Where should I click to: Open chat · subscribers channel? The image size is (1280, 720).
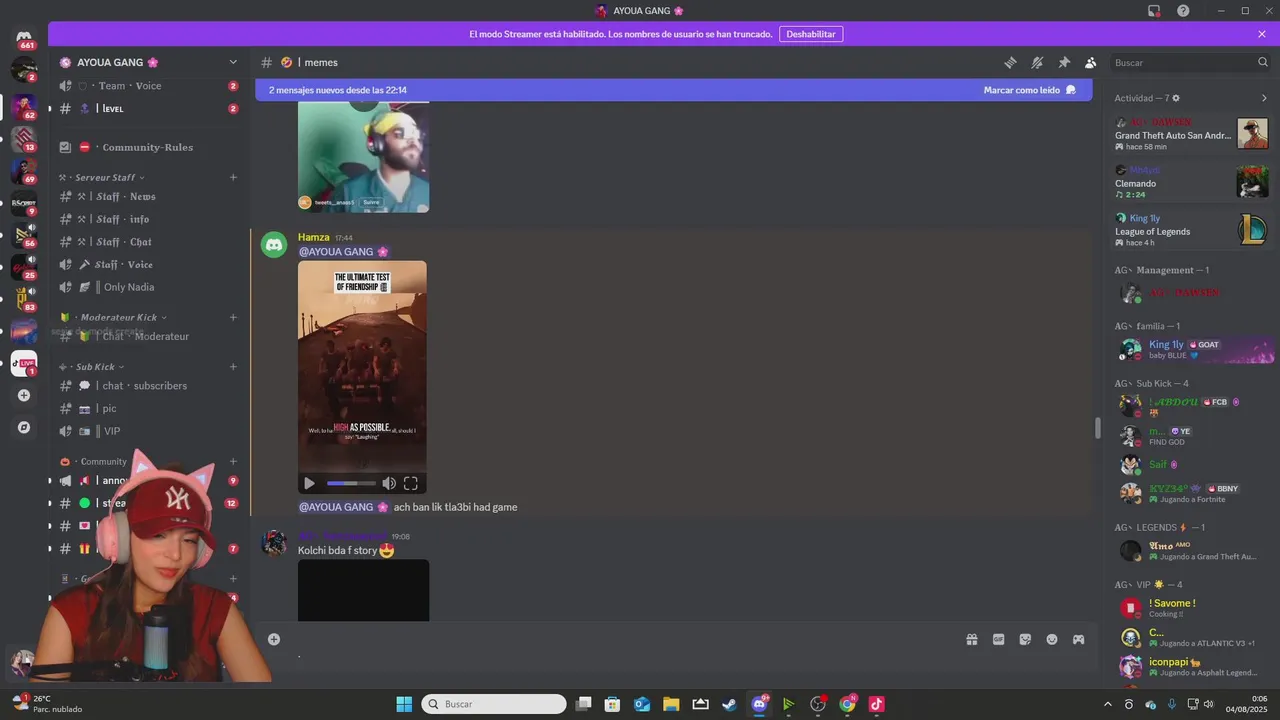149,386
